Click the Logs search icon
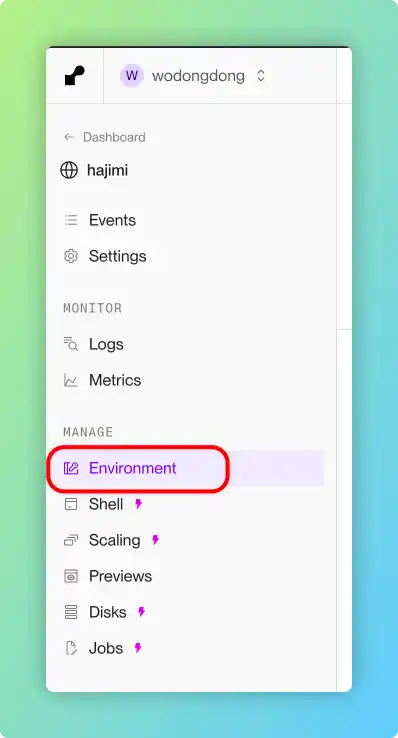398x738 pixels. (x=71, y=344)
